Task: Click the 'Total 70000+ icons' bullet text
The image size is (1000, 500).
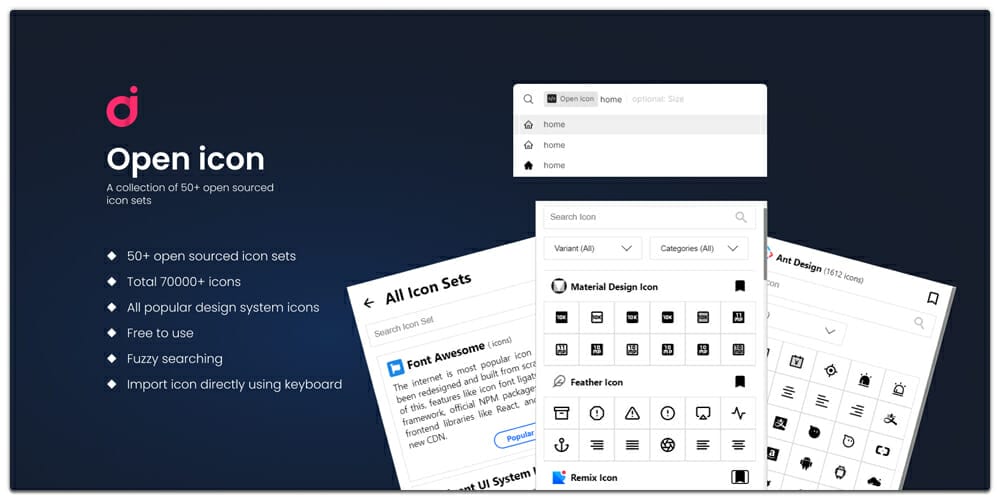Action: (184, 281)
